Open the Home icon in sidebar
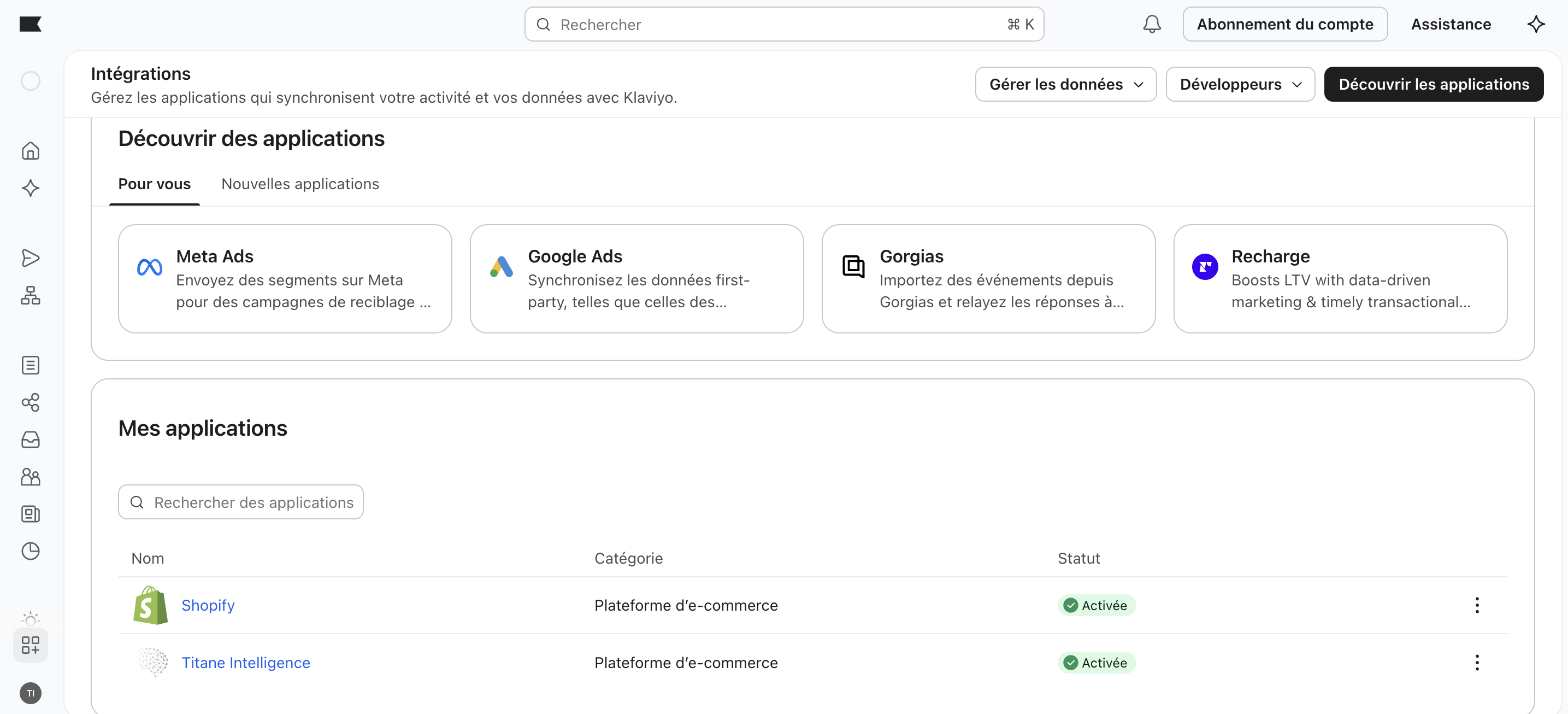This screenshot has width=1568, height=714. 31,150
